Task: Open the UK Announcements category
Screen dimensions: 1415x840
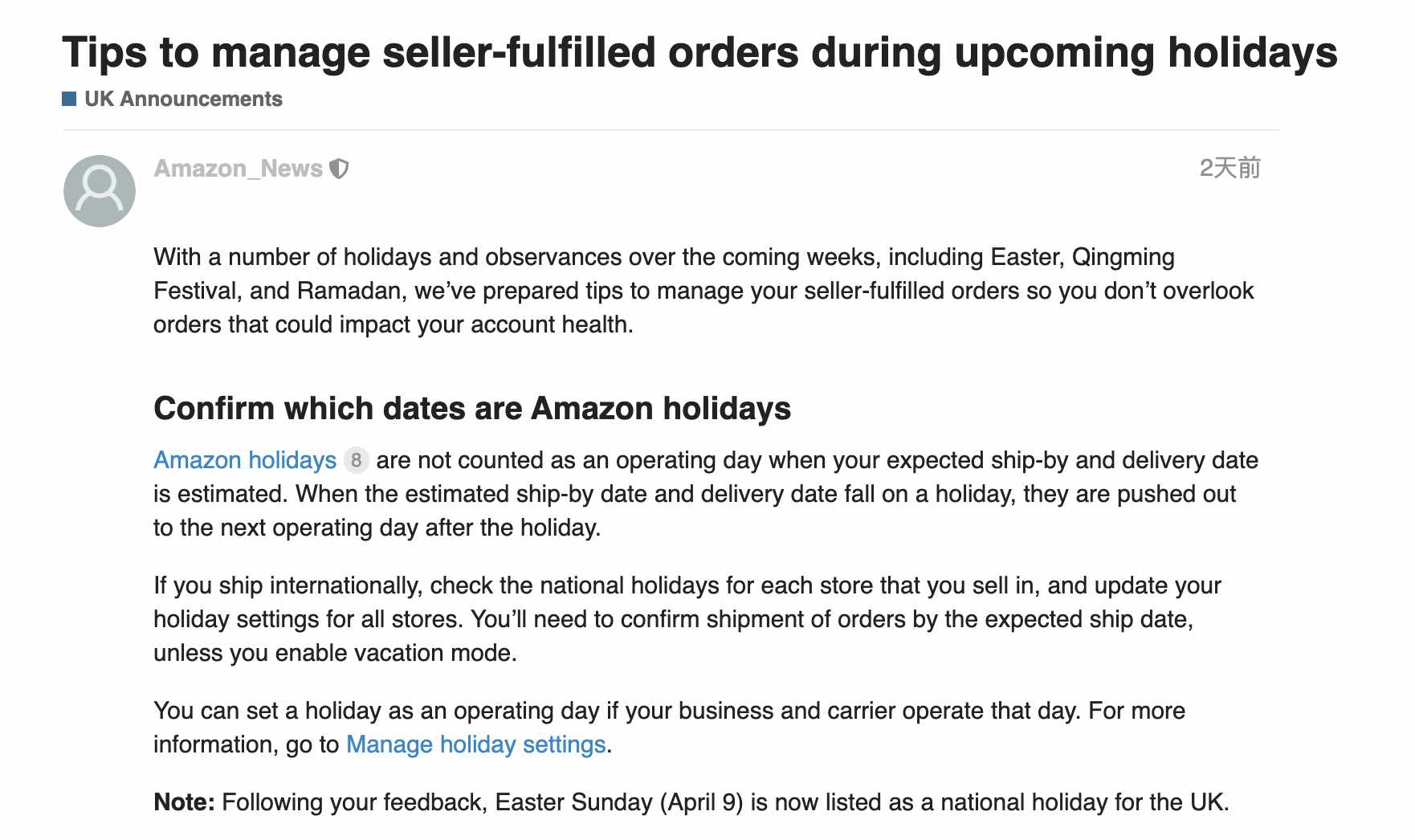Action: point(183,99)
